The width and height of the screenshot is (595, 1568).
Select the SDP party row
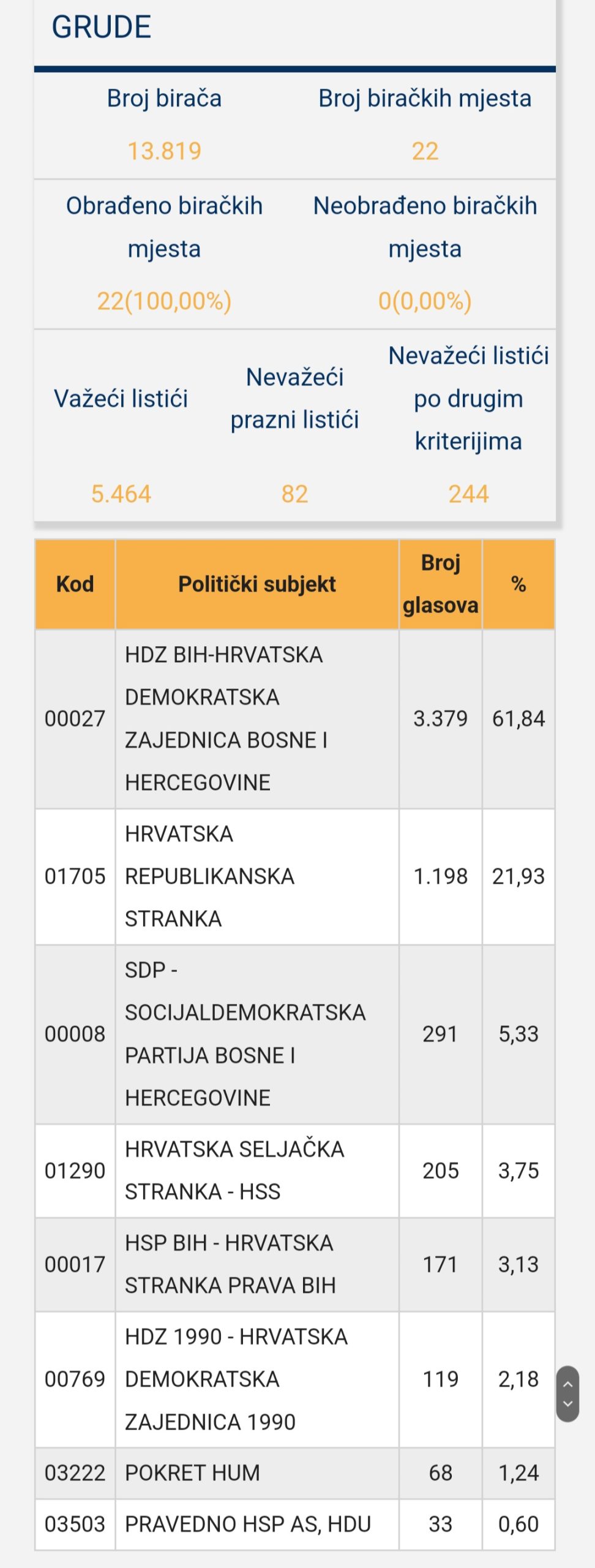(x=295, y=1035)
